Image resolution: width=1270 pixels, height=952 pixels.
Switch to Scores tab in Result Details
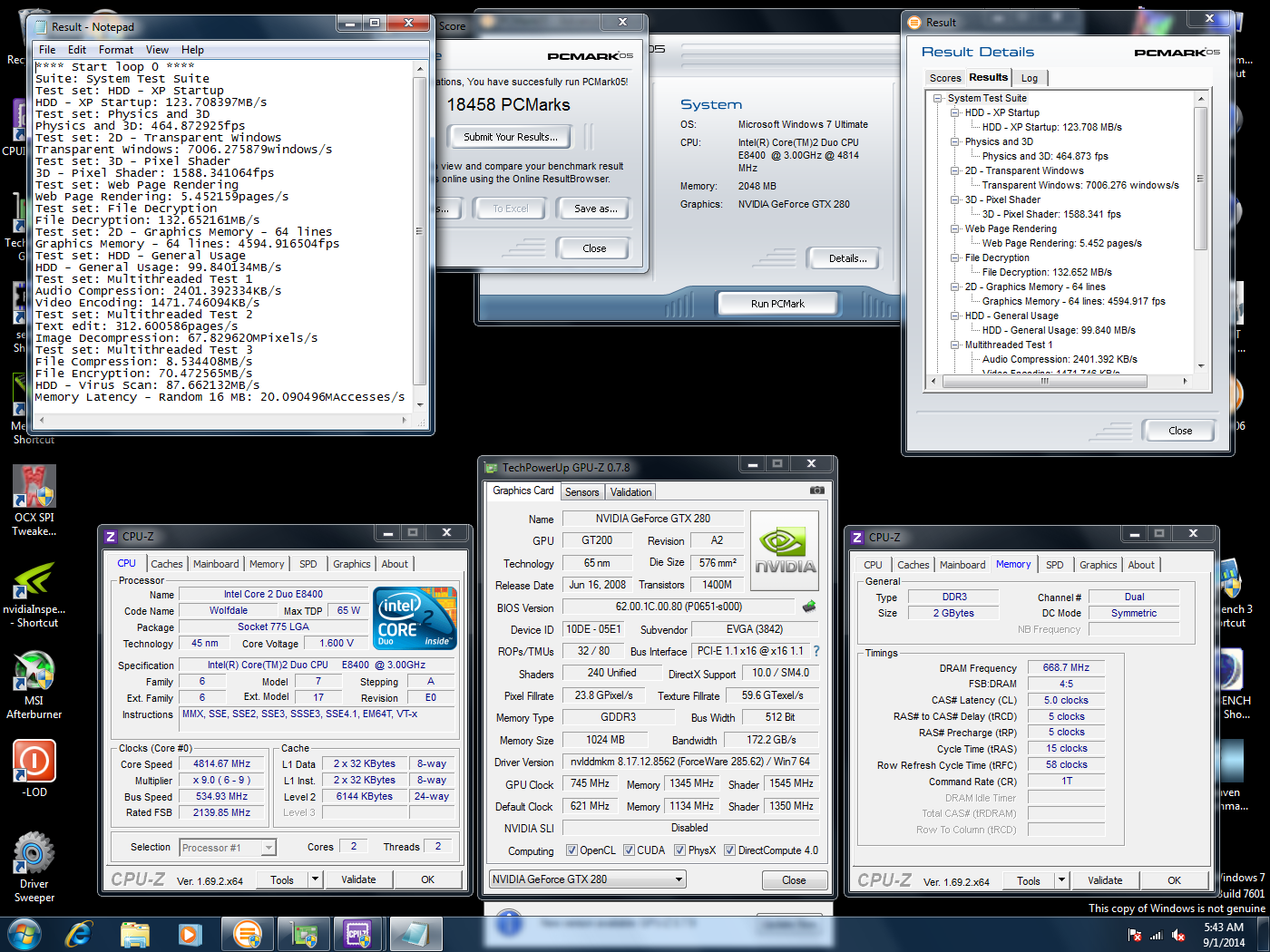(x=945, y=78)
